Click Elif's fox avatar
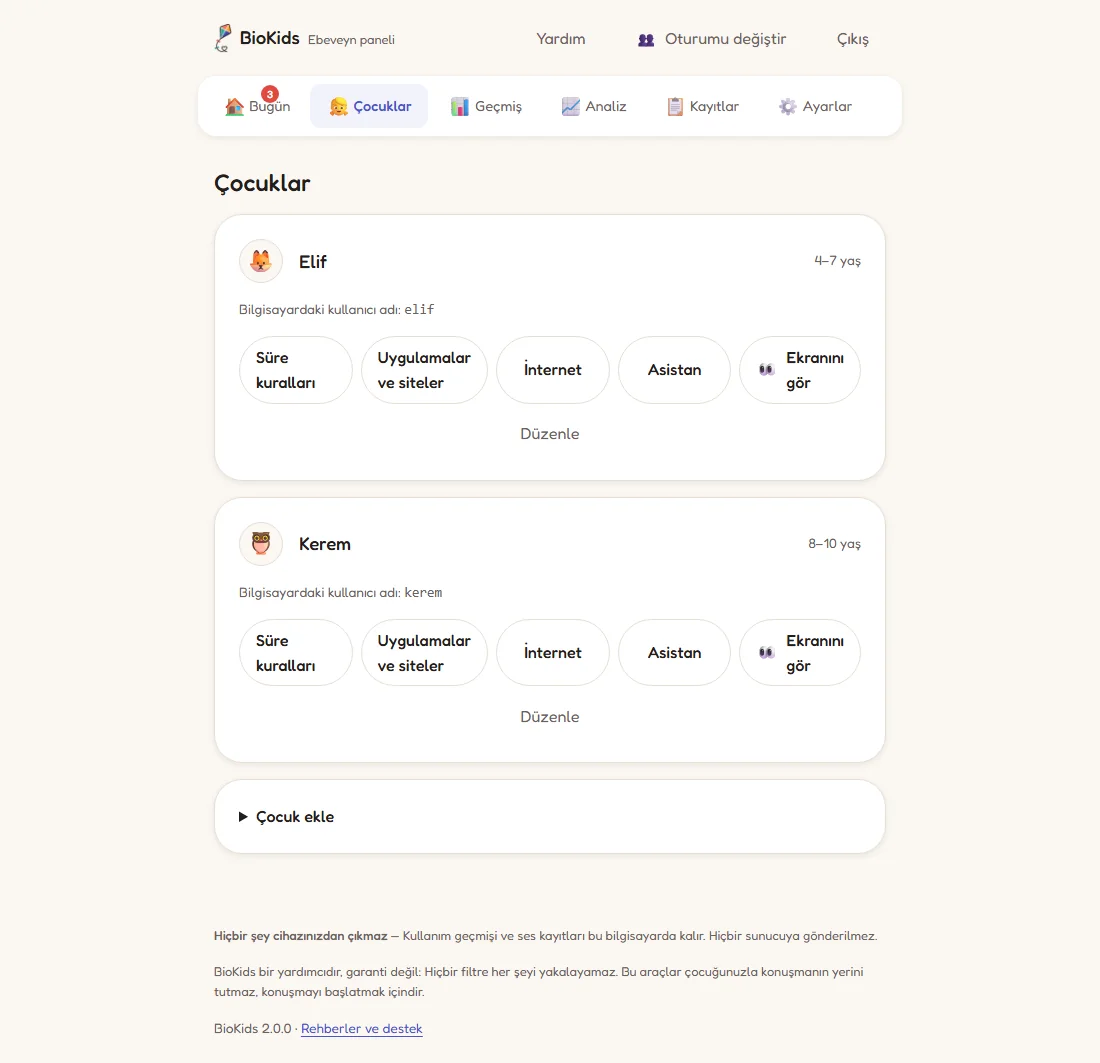 pos(261,261)
